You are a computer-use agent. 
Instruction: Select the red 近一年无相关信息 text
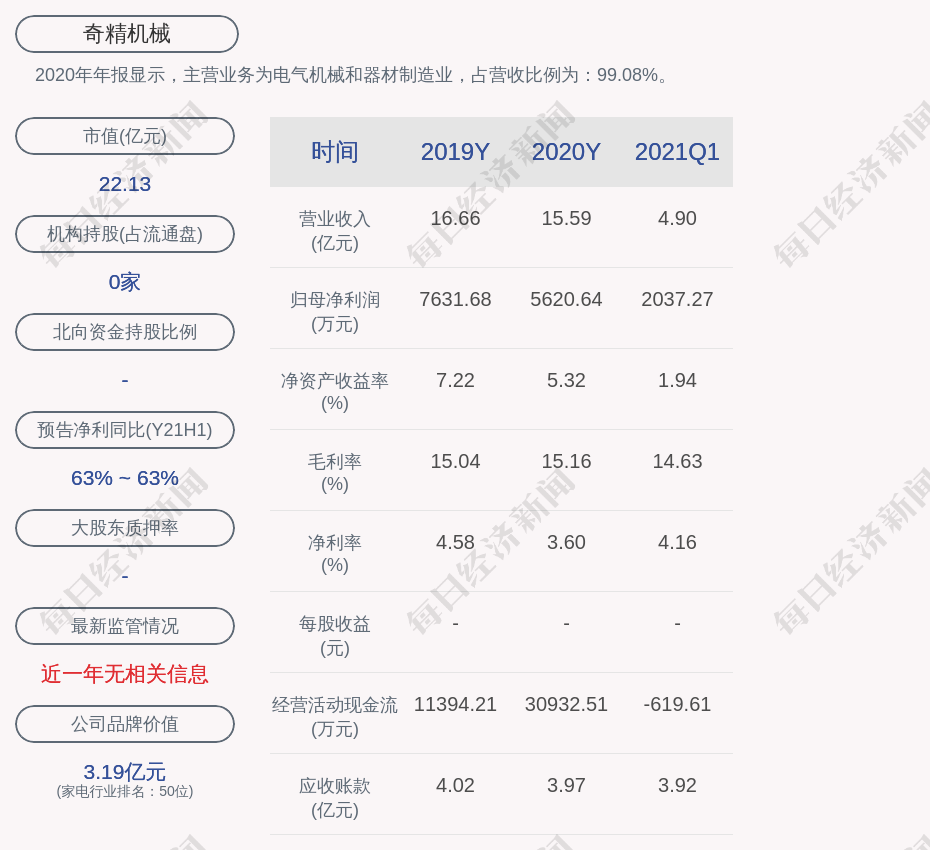point(125,674)
